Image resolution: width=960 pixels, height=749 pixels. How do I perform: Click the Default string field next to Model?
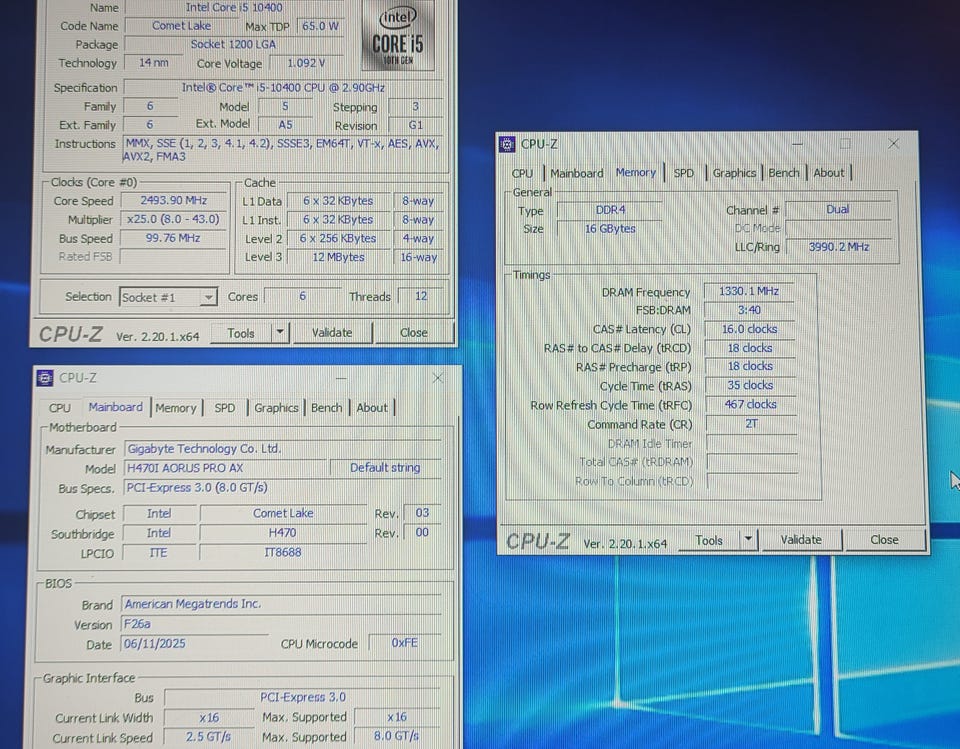[385, 468]
